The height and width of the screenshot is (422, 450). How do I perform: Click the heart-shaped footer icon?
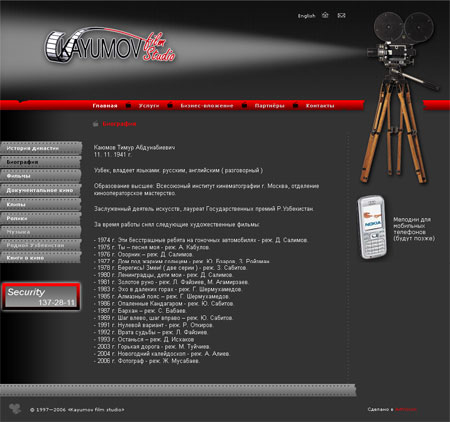click(x=15, y=408)
